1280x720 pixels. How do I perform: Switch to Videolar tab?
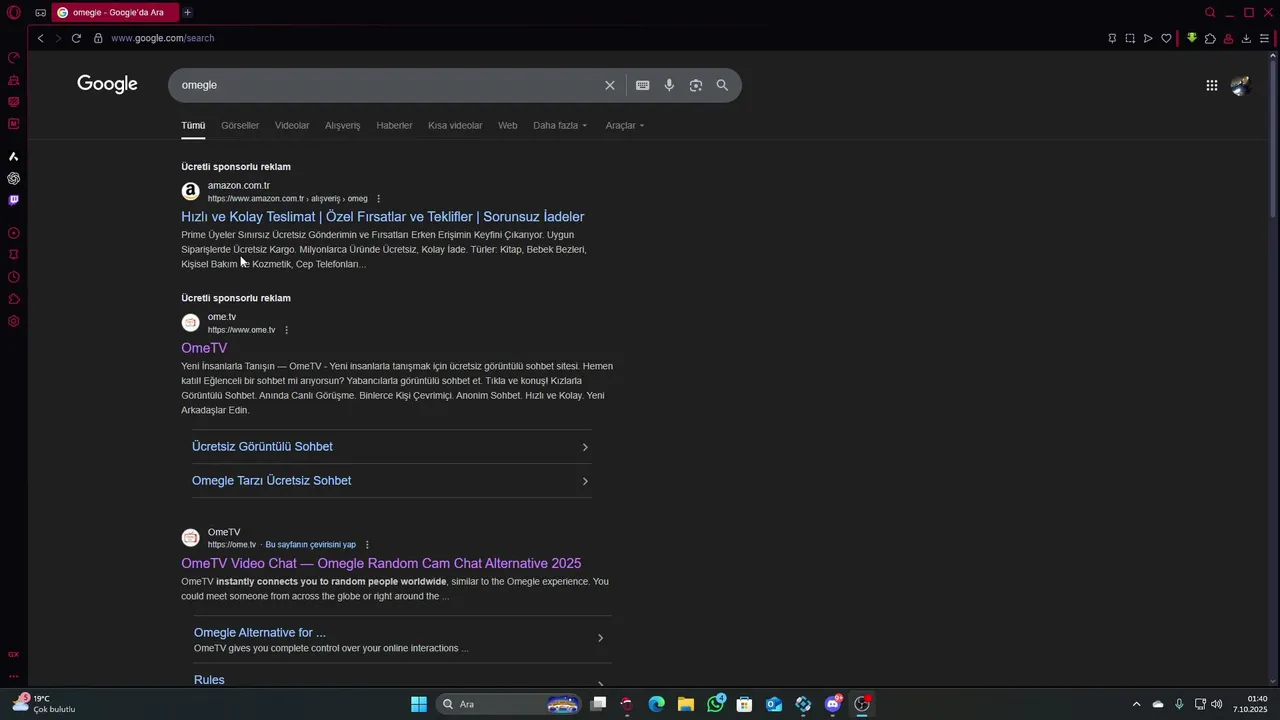click(x=292, y=125)
